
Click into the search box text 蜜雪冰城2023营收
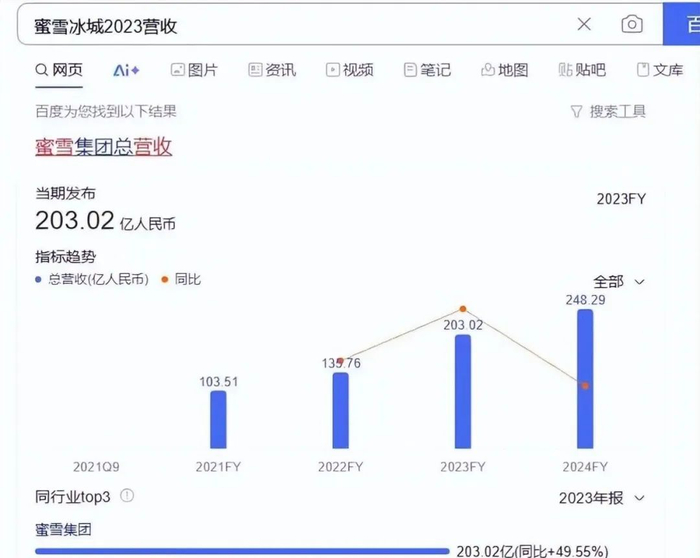106,26
